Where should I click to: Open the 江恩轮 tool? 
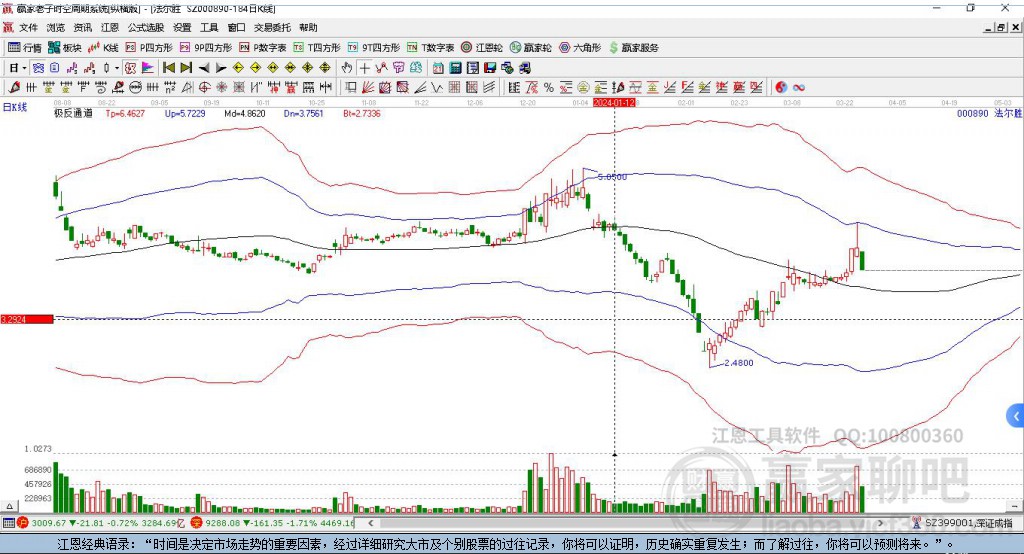click(x=482, y=48)
